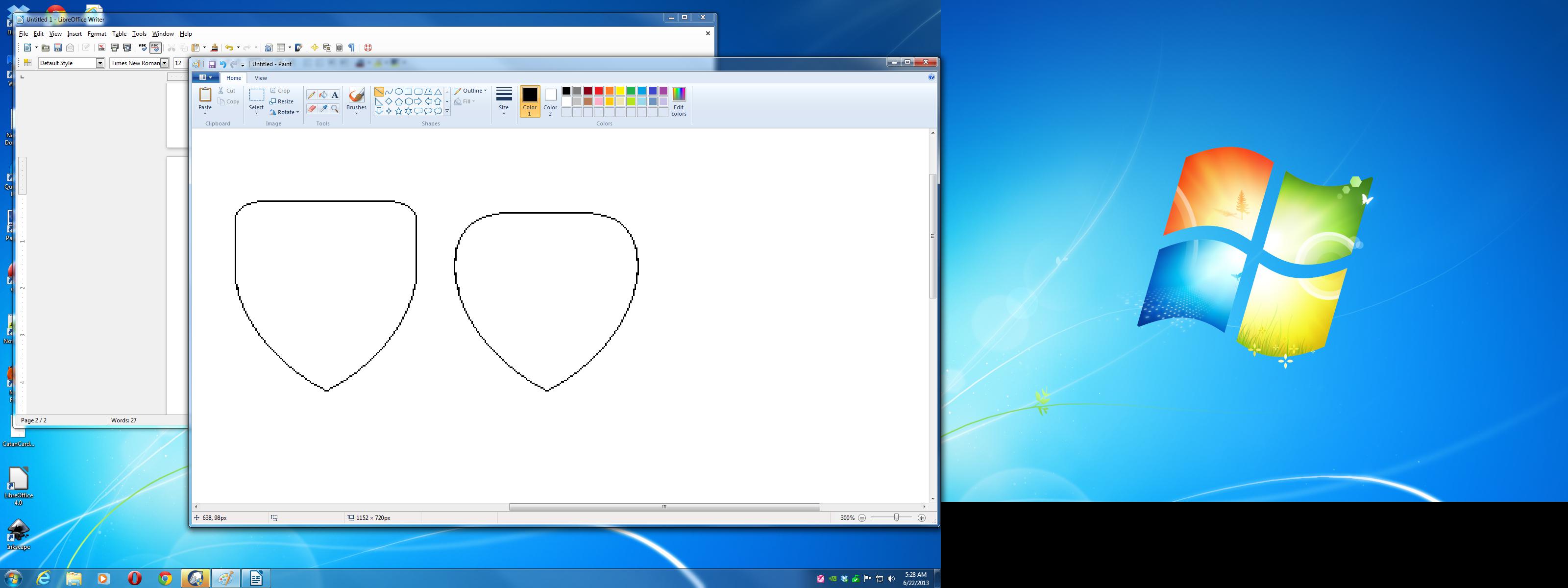The width and height of the screenshot is (1568, 588).
Task: Open the Outline dropdown in Paint
Action: click(x=470, y=91)
